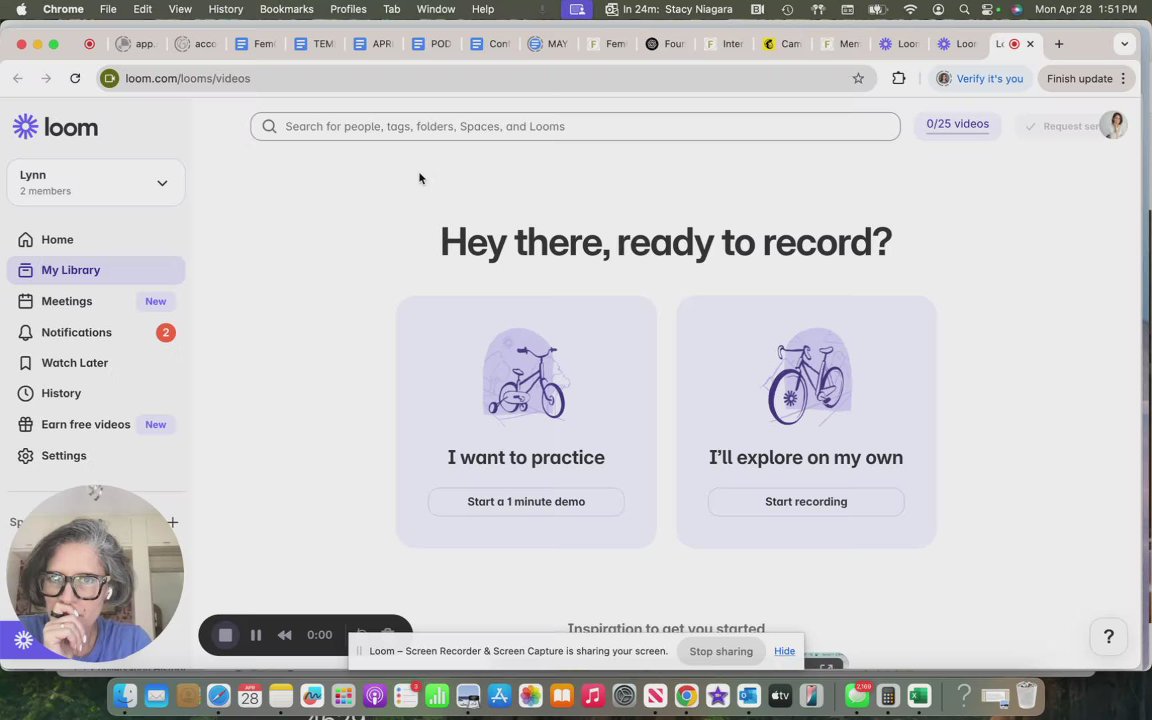The width and height of the screenshot is (1152, 720).
Task: Go forward in browser
Action: (46, 79)
